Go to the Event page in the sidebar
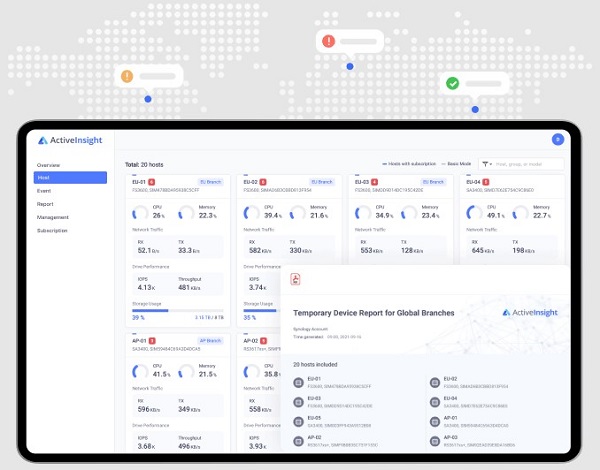The image size is (600, 470). click(45, 190)
